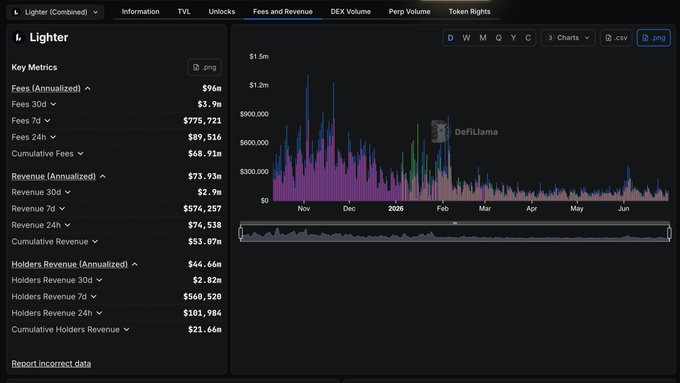Screen dimensions: 680x383
Task: Click the Holders Revenue (Annualized) heading link
Action: 69,265
